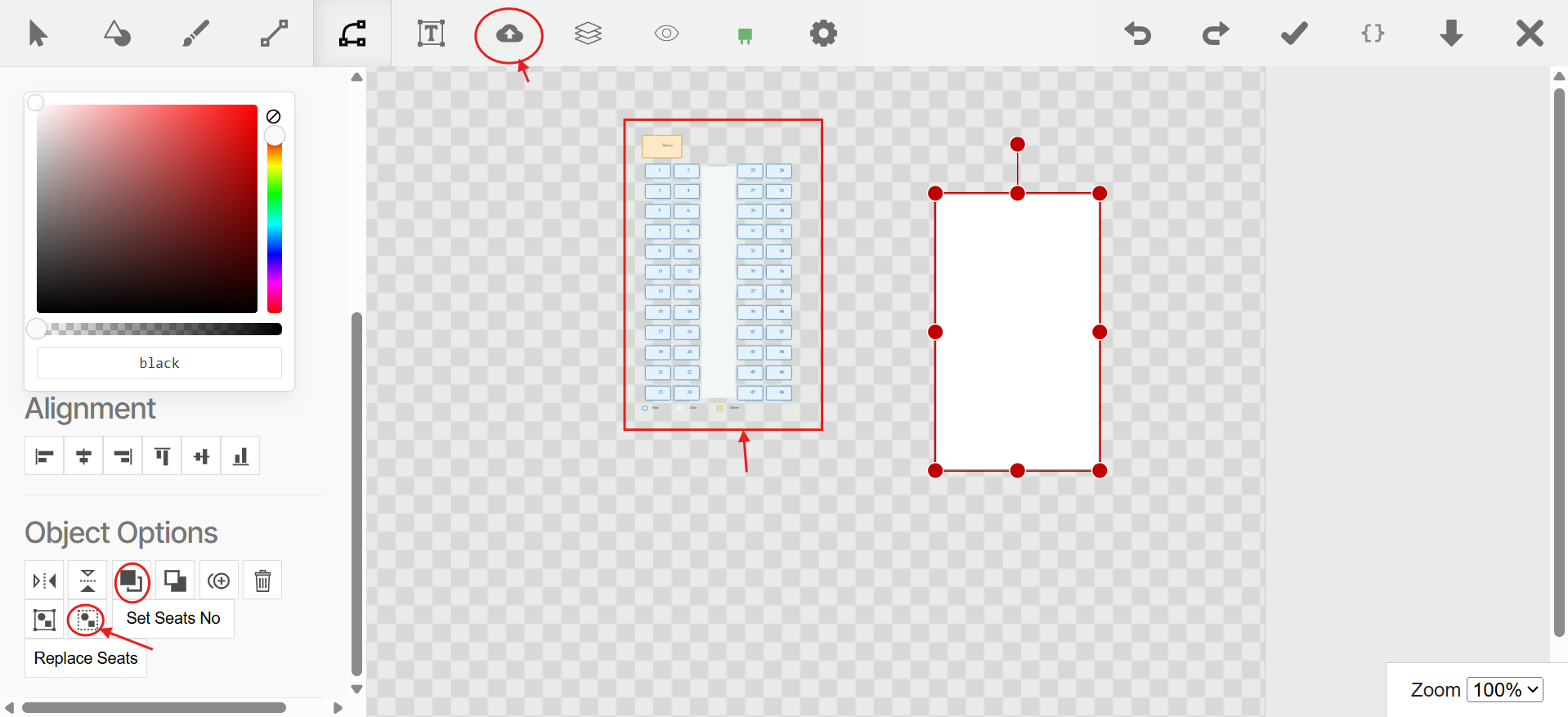
Task: Open the Zoom 100% dropdown
Action: 1504,689
